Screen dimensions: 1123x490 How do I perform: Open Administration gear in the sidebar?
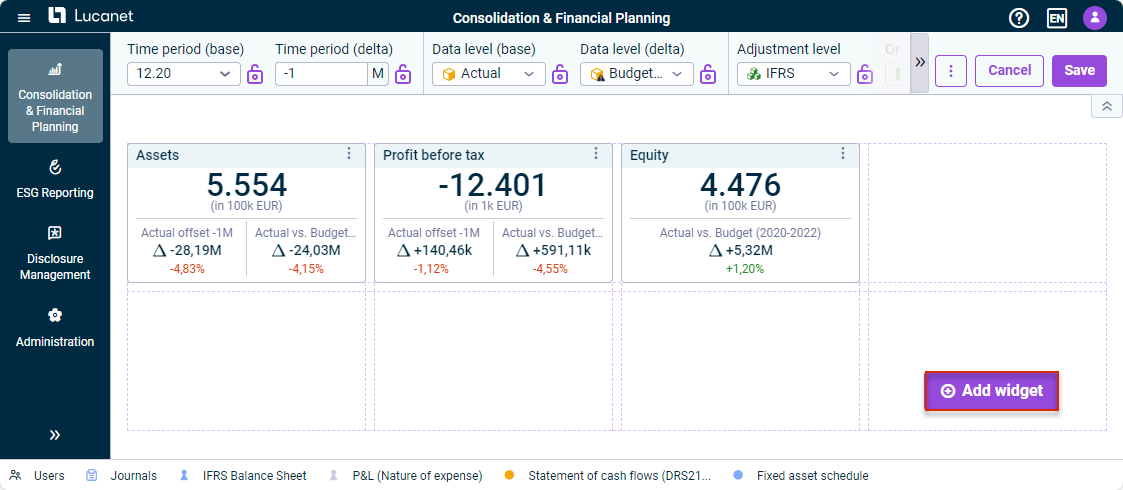[x=55, y=328]
